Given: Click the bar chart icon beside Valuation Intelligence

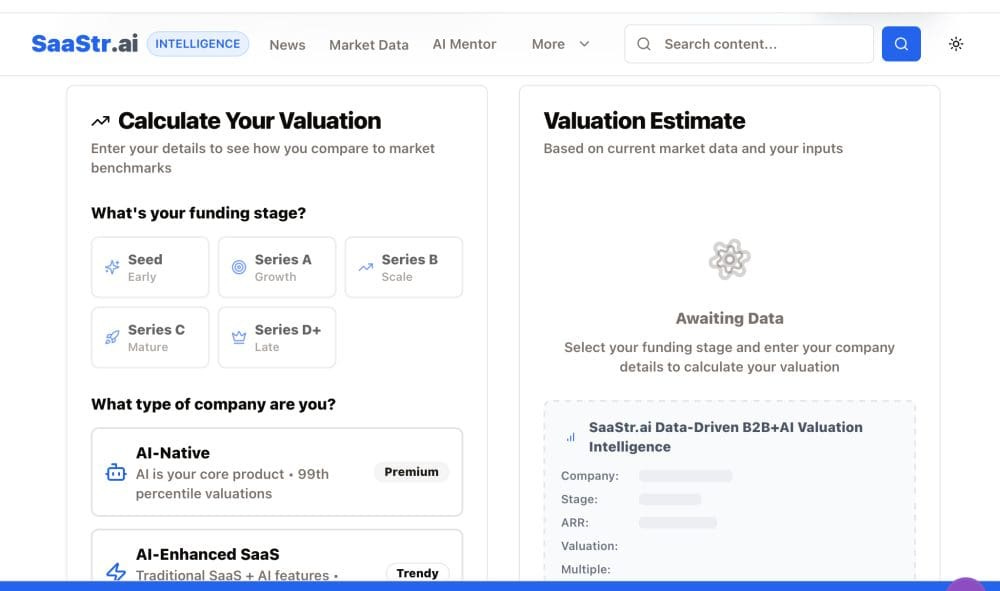Looking at the screenshot, I should click(x=570, y=437).
